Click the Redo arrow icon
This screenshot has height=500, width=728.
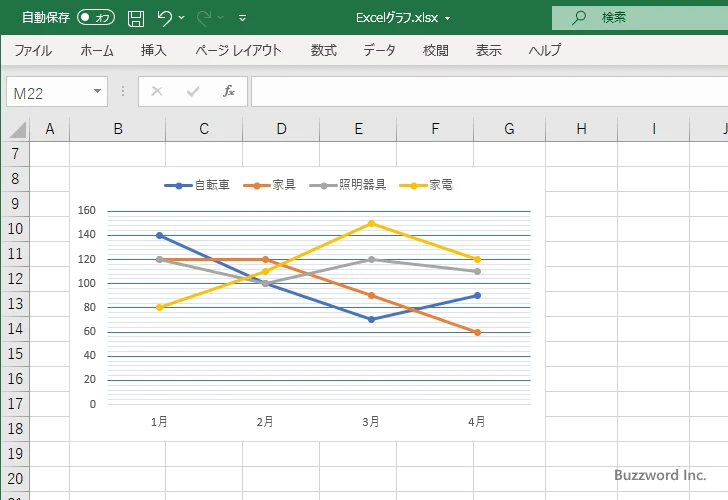click(204, 18)
